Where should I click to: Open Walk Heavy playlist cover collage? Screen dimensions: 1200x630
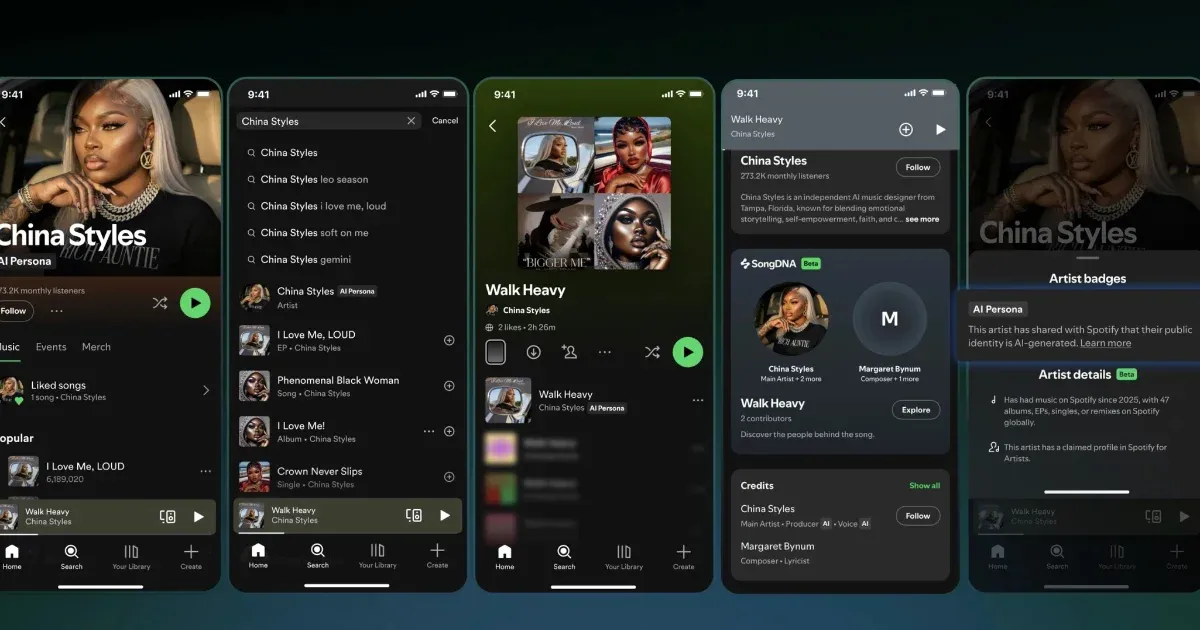[594, 193]
